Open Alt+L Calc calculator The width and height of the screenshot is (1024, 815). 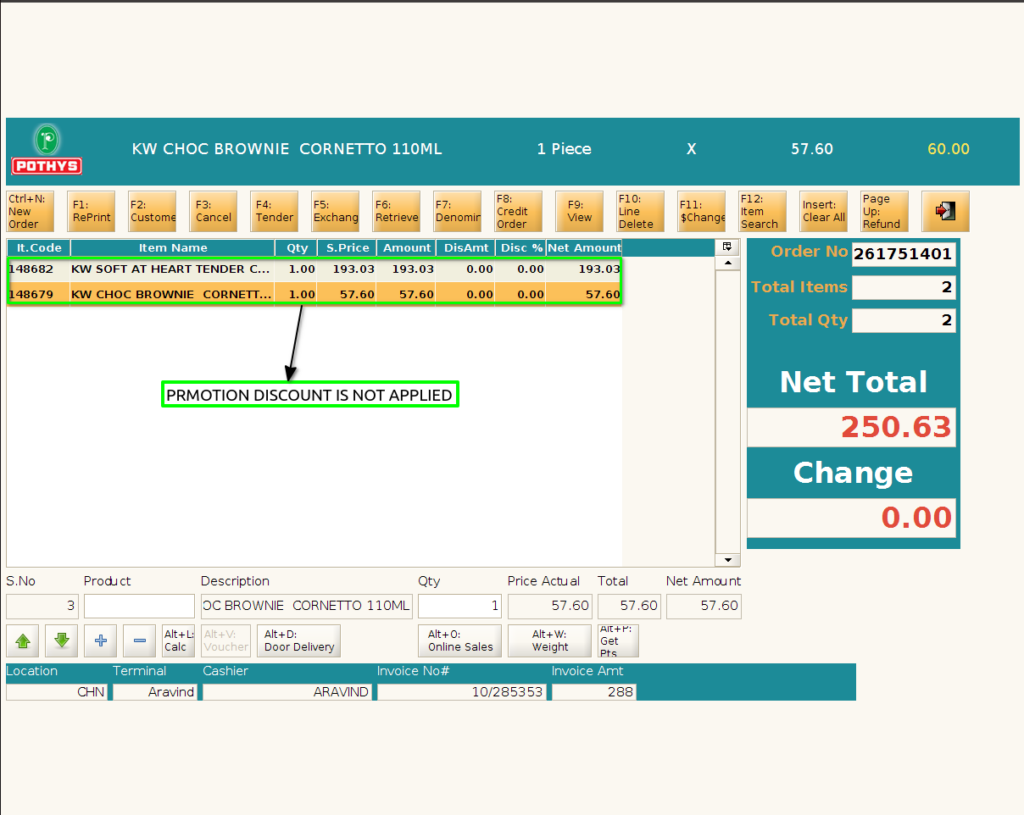pyautogui.click(x=178, y=641)
